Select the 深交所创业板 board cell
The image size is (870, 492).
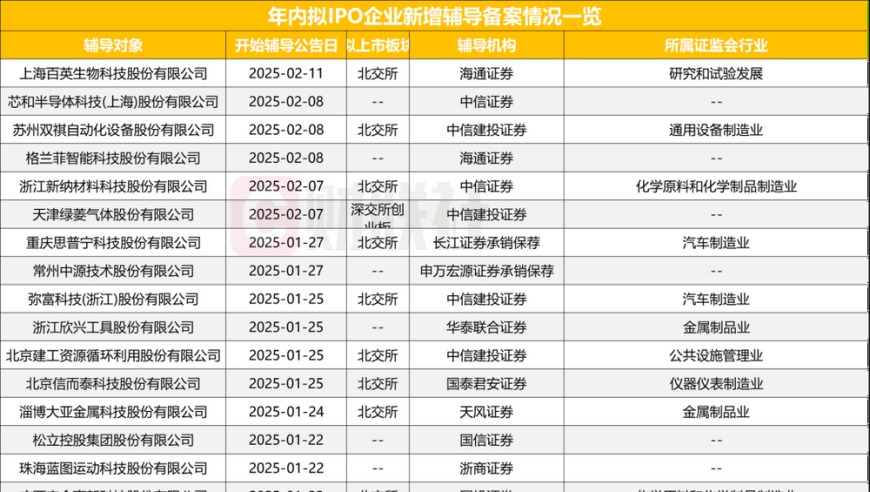(x=378, y=215)
